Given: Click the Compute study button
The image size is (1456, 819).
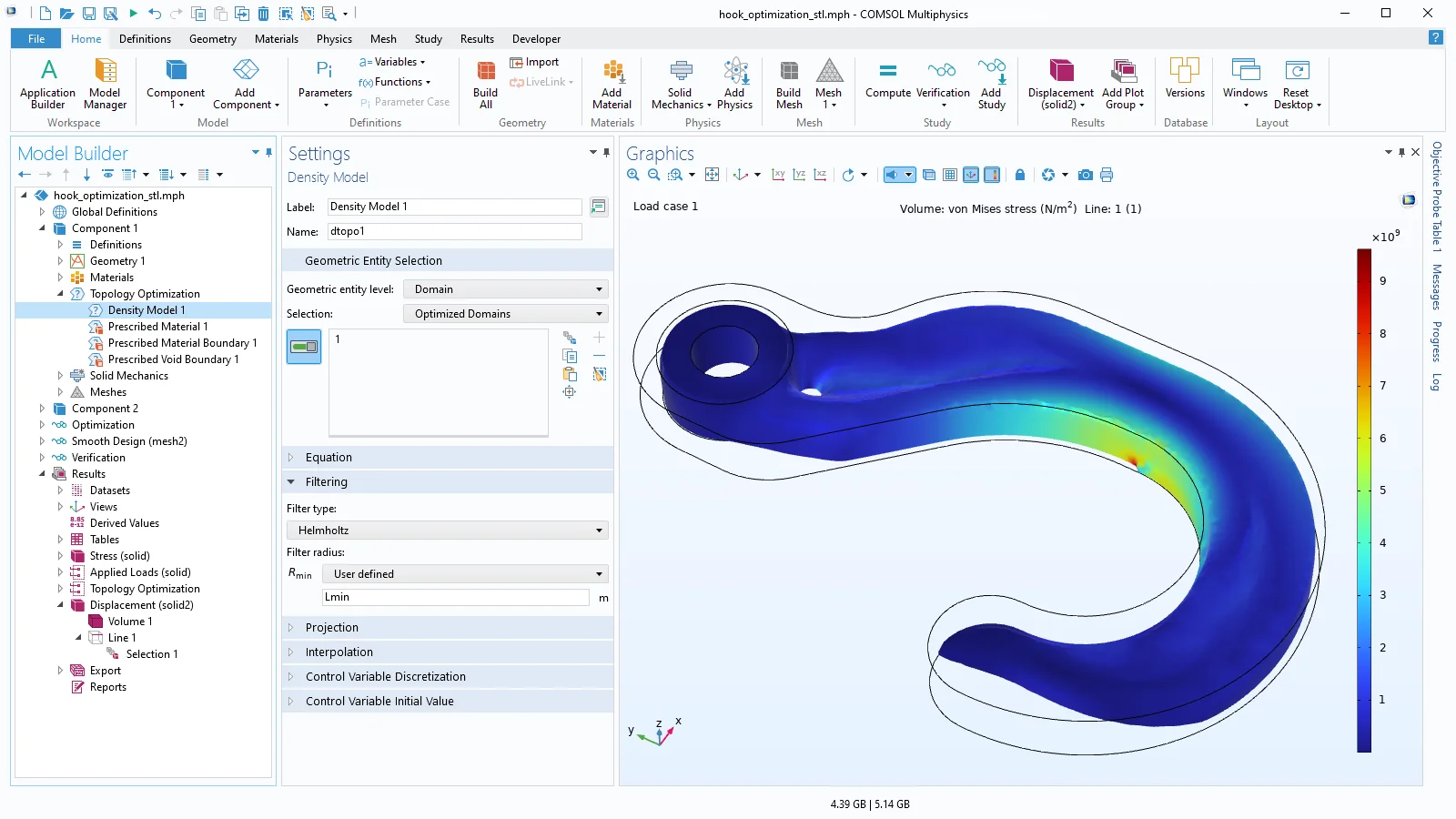Looking at the screenshot, I should click(x=887, y=80).
